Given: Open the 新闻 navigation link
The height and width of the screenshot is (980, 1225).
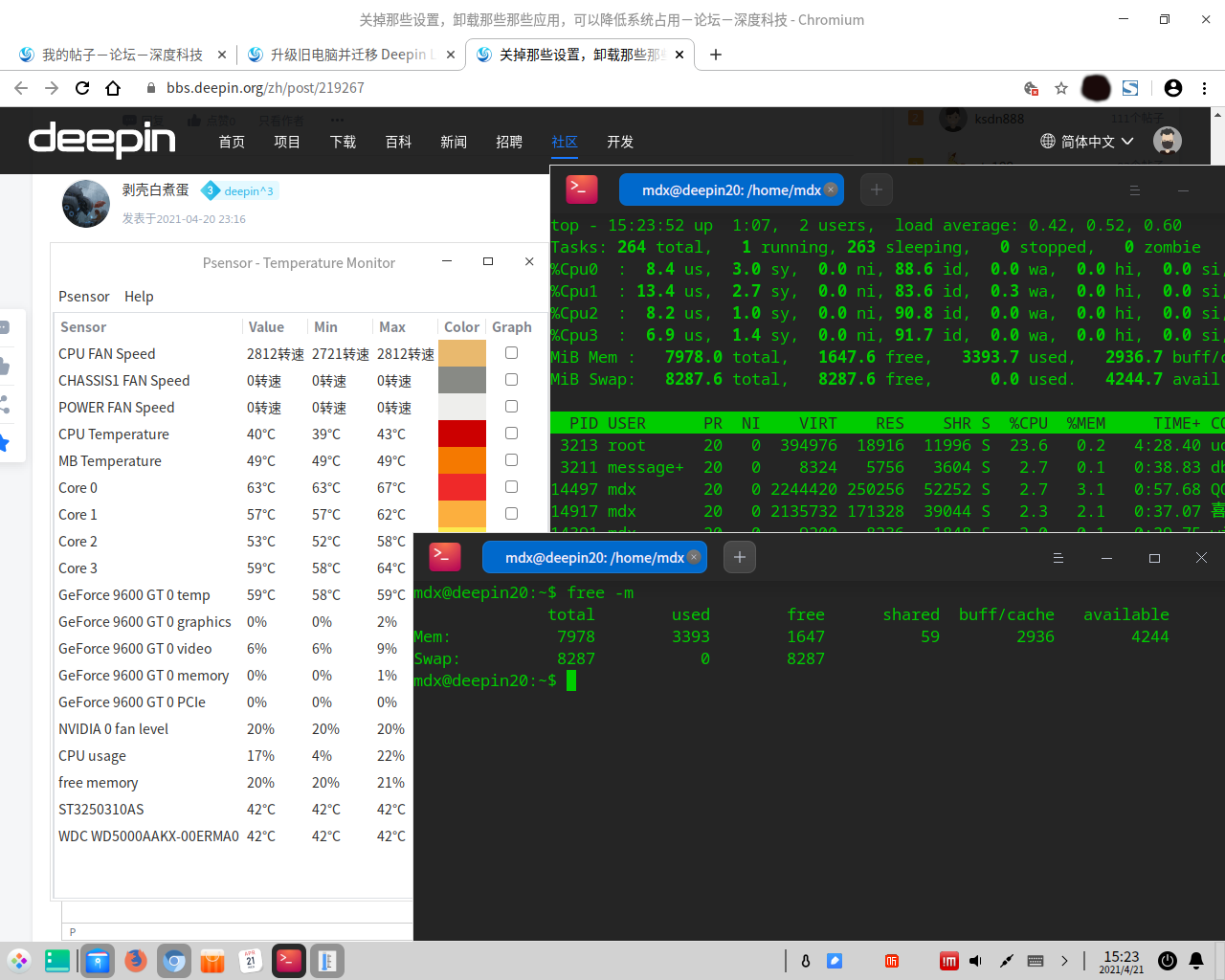Looking at the screenshot, I should click(454, 142).
